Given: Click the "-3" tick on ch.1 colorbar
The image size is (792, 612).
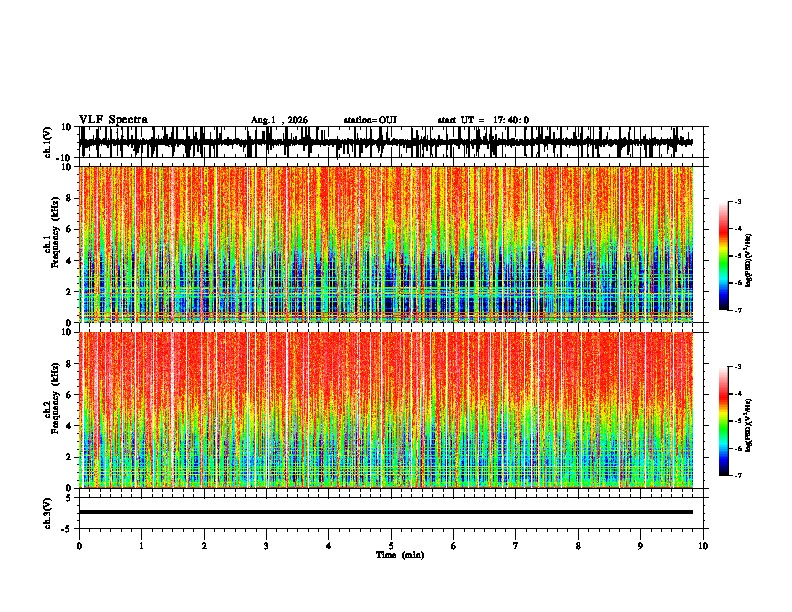Looking at the screenshot, I should click(737, 201).
